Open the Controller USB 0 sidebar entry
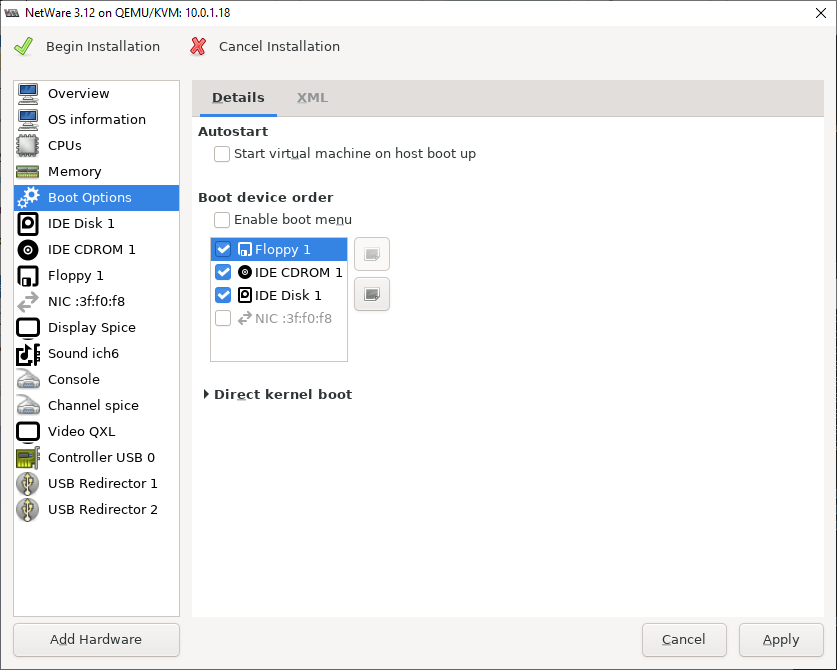The image size is (837, 670). coord(97,458)
